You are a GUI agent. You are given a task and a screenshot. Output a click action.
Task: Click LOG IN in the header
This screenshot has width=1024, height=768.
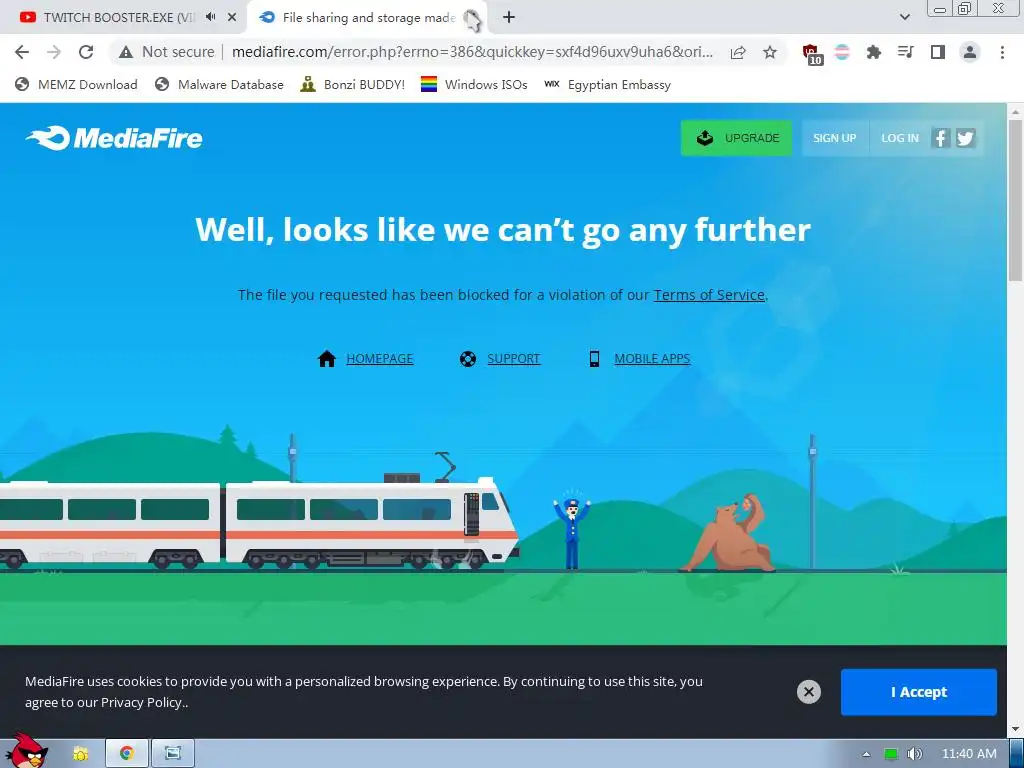pyautogui.click(x=900, y=138)
